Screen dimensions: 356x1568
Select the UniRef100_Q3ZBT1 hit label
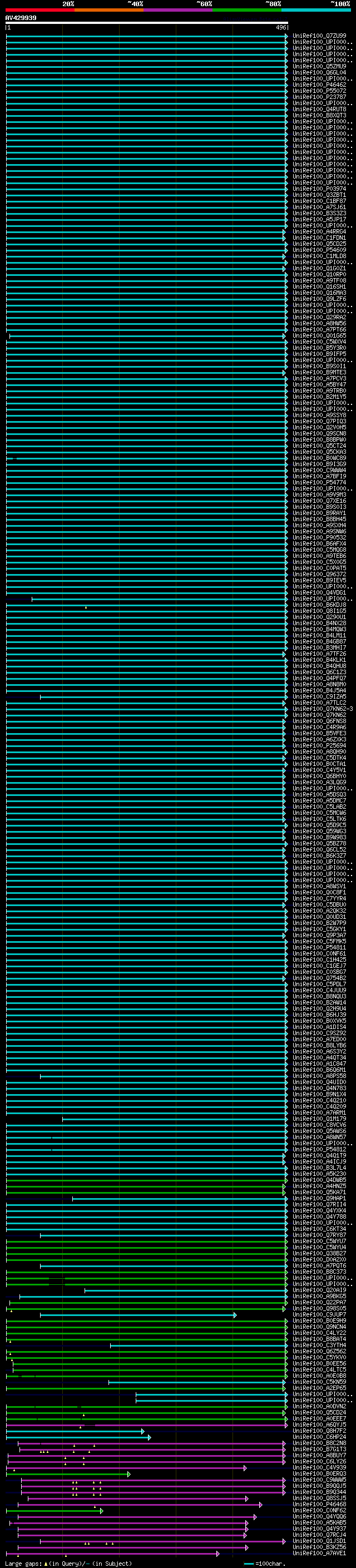coord(319,195)
